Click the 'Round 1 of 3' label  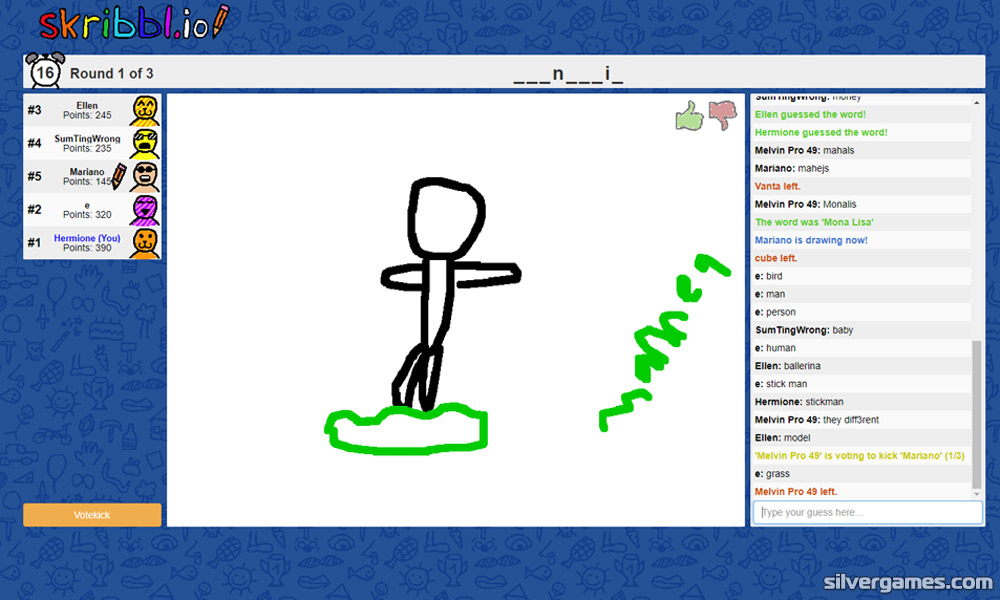[x=111, y=73]
